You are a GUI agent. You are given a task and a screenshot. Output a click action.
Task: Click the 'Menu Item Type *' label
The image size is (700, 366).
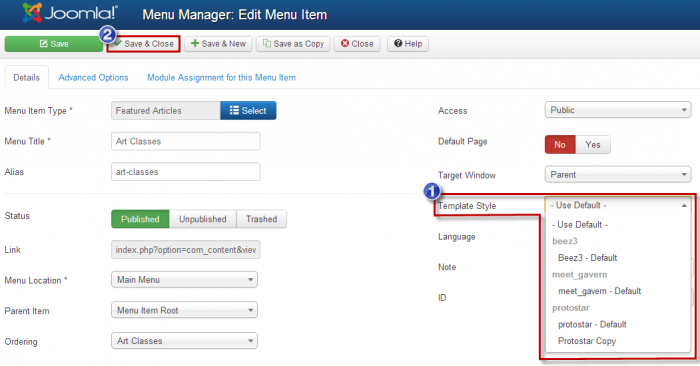38,111
